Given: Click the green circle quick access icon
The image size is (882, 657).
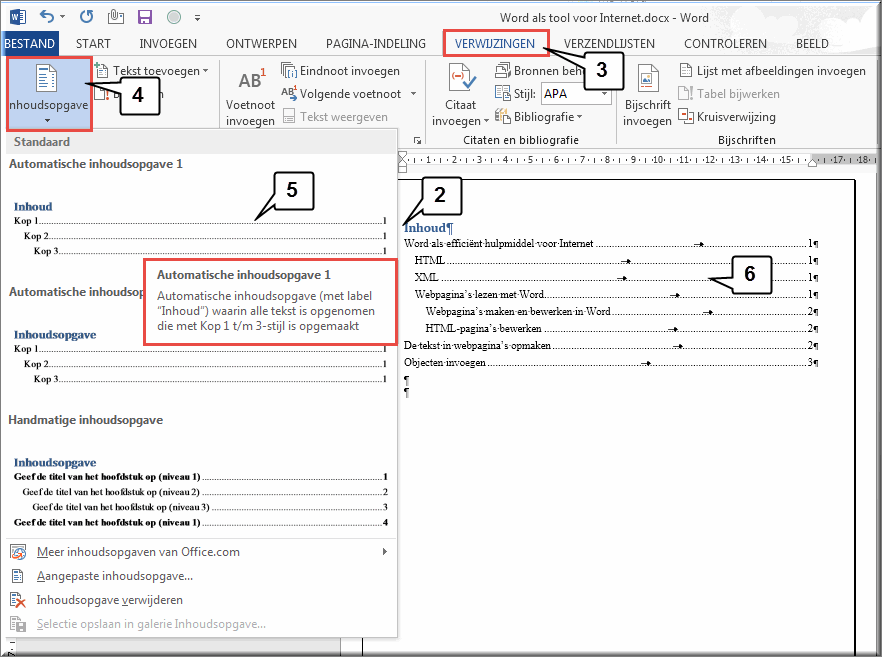Looking at the screenshot, I should point(174,17).
